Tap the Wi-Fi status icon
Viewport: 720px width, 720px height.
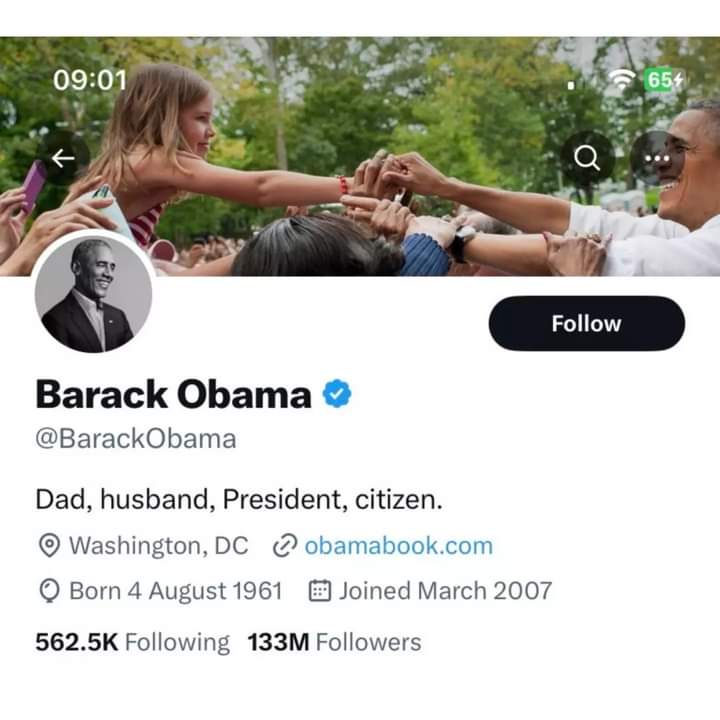coord(625,81)
